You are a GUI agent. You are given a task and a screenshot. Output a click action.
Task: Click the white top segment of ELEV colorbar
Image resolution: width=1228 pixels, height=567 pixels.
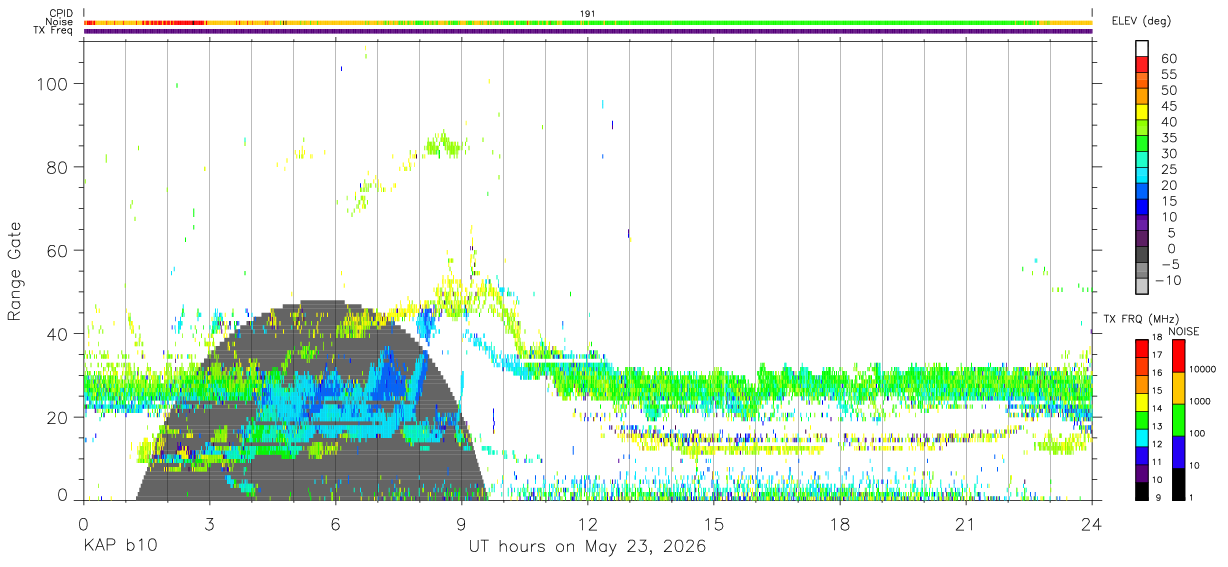pyautogui.click(x=1142, y=49)
